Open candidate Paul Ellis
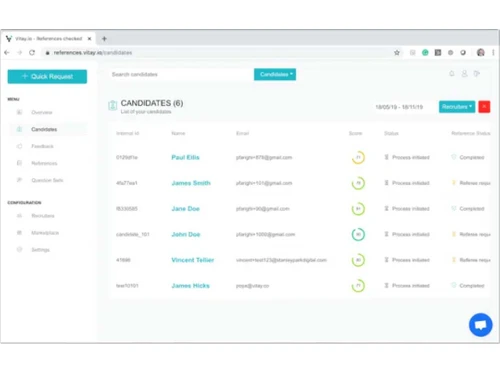The height and width of the screenshot is (375, 500). (185, 157)
